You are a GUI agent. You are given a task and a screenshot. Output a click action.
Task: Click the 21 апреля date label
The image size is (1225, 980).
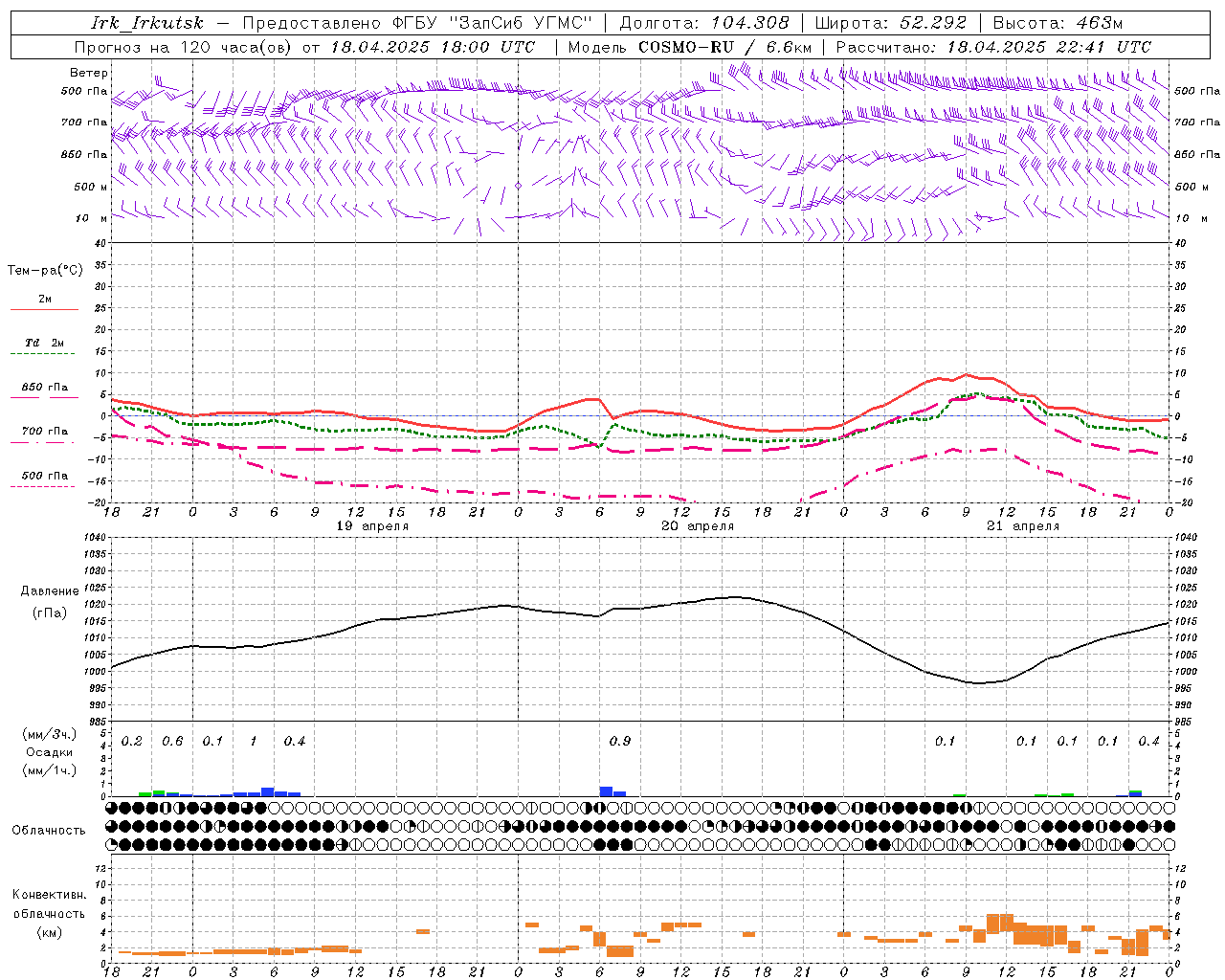(1023, 526)
